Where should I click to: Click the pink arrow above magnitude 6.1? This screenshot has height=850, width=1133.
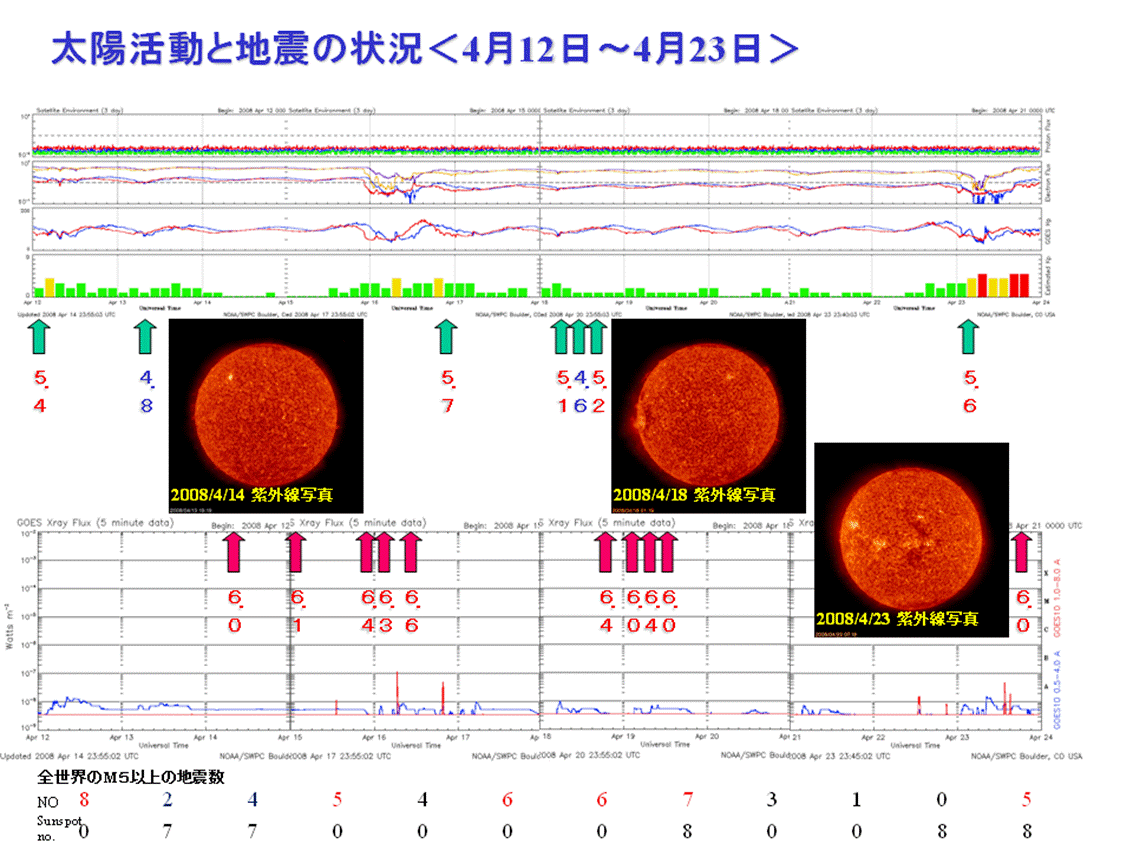(295, 552)
